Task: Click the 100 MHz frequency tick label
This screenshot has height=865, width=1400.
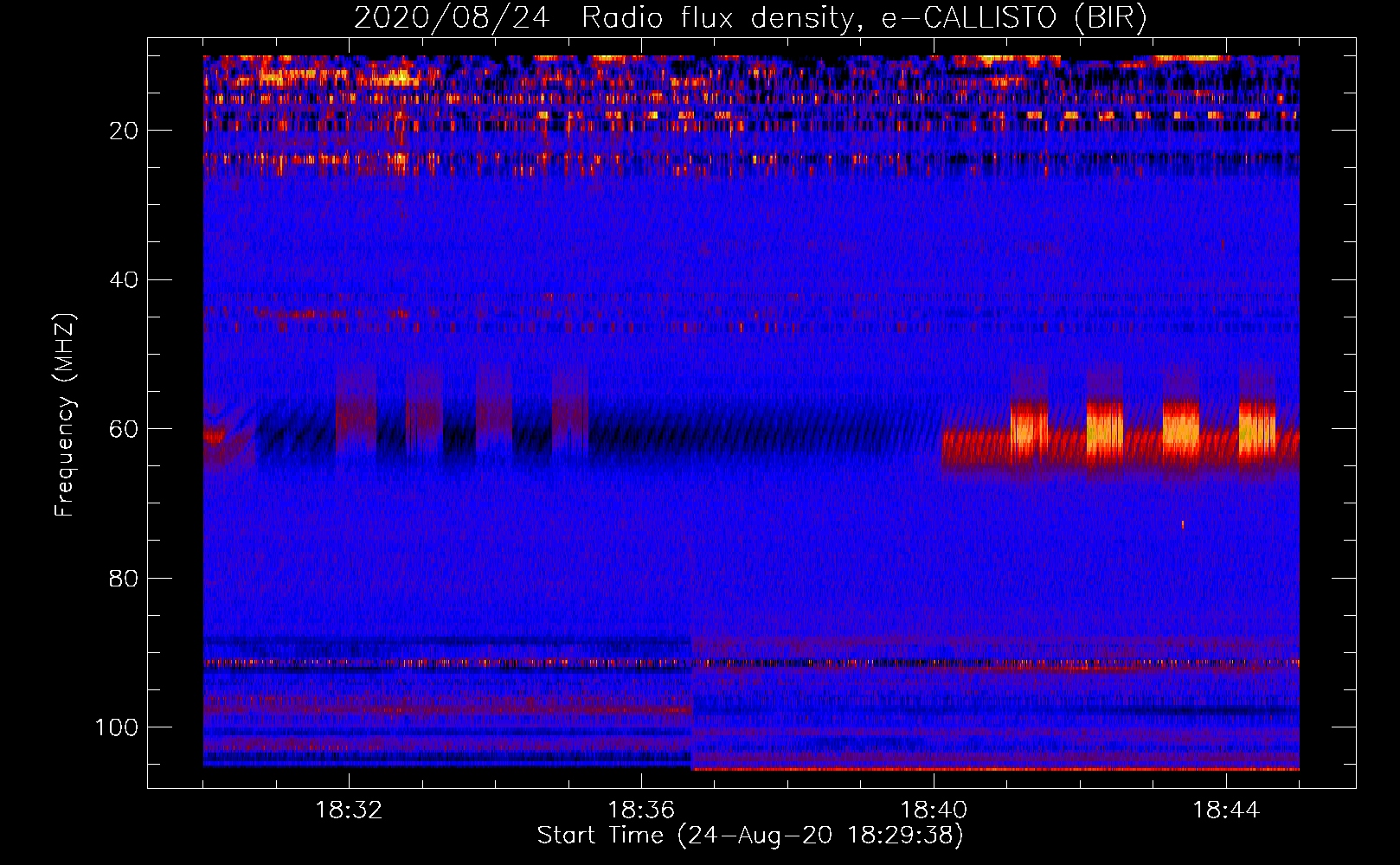Action: (x=117, y=727)
